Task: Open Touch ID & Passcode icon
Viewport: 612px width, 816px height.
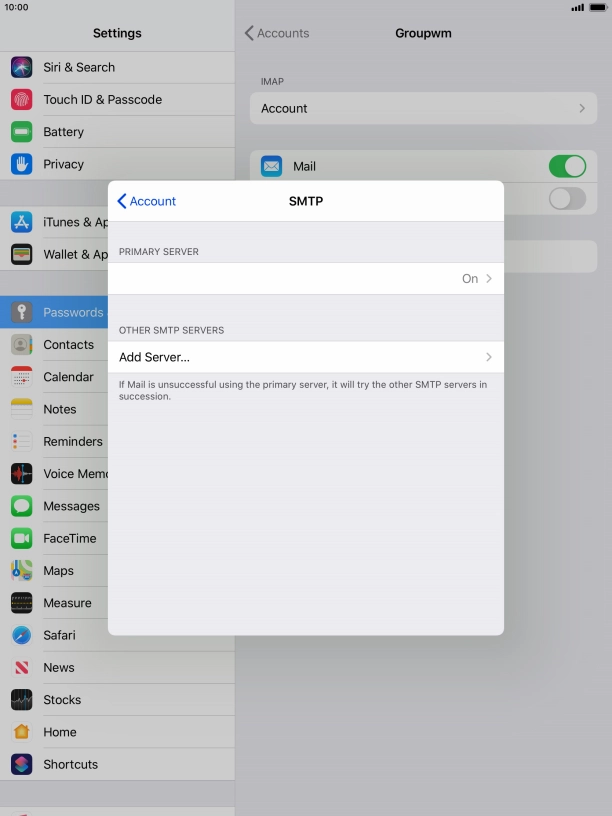Action: pyautogui.click(x=22, y=100)
